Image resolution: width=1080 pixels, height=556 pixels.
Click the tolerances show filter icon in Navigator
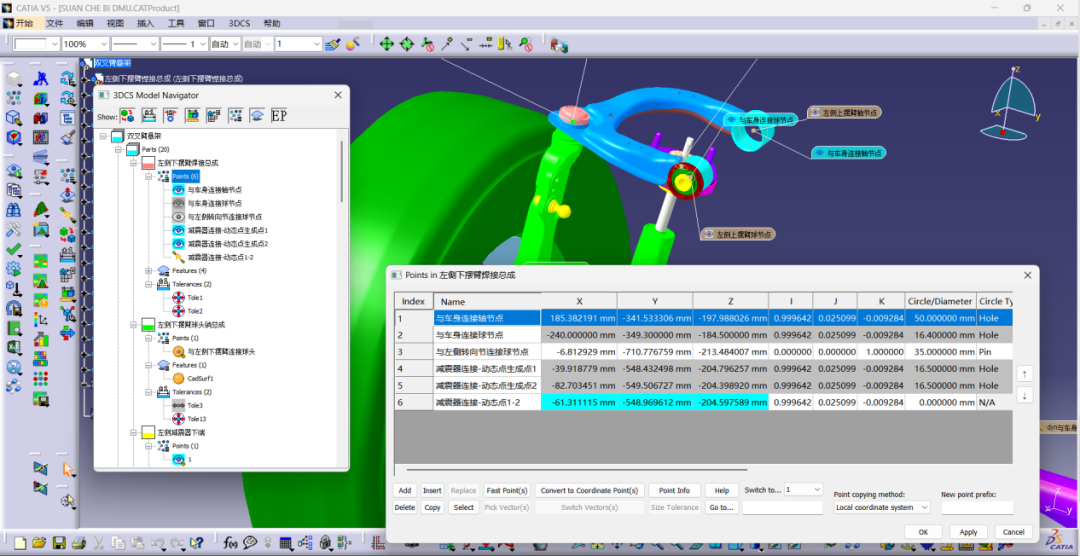[x=149, y=116]
